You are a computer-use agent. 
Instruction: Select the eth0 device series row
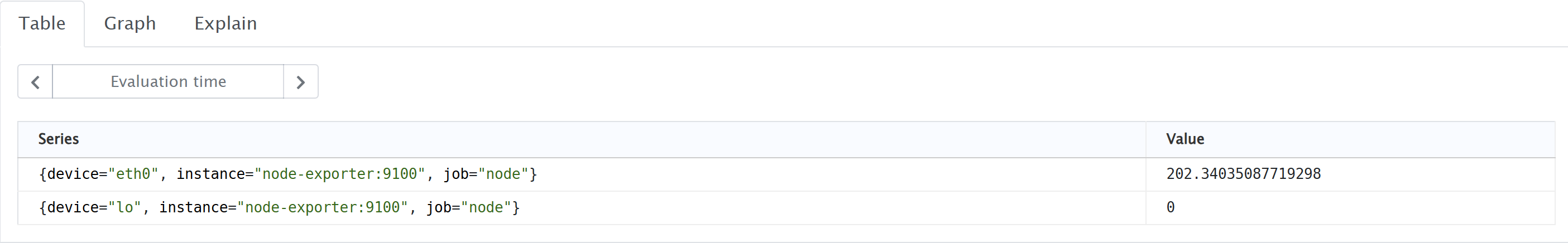(x=287, y=174)
